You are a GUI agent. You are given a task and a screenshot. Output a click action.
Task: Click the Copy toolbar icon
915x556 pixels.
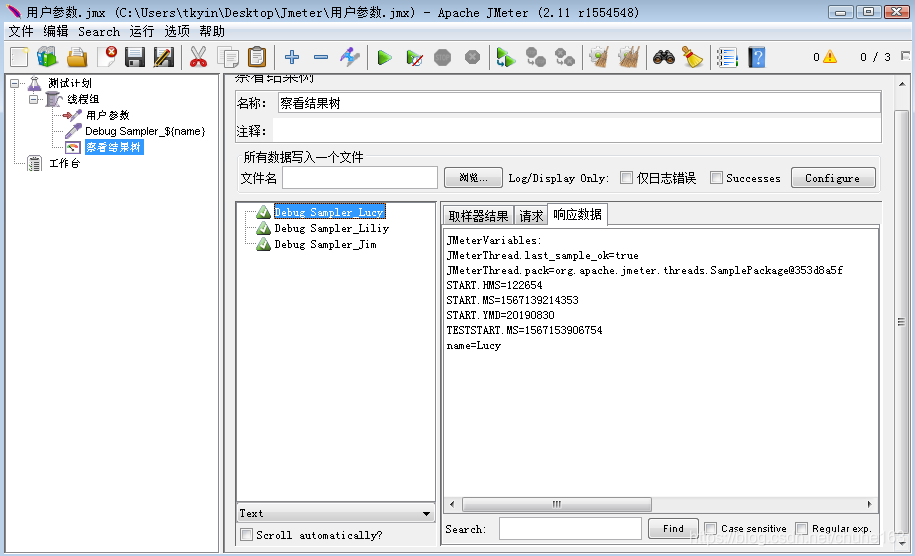(228, 57)
